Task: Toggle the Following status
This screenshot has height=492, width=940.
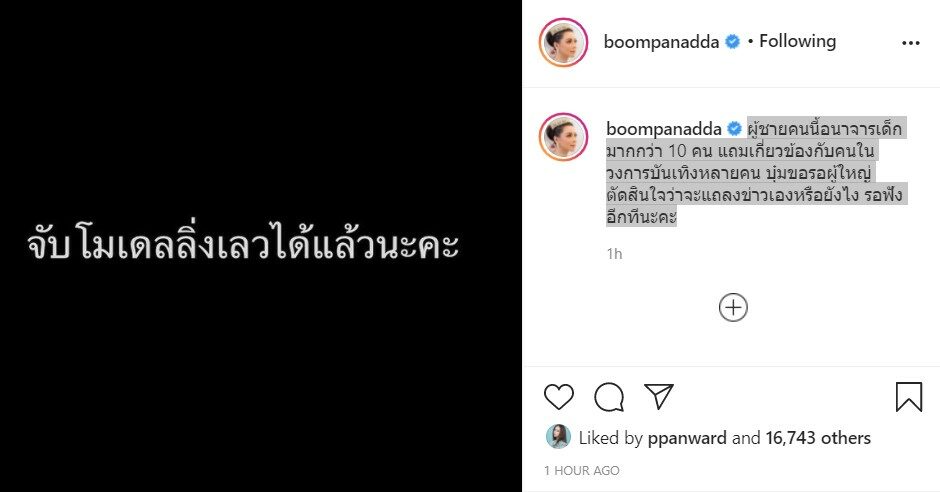Action: click(x=797, y=41)
